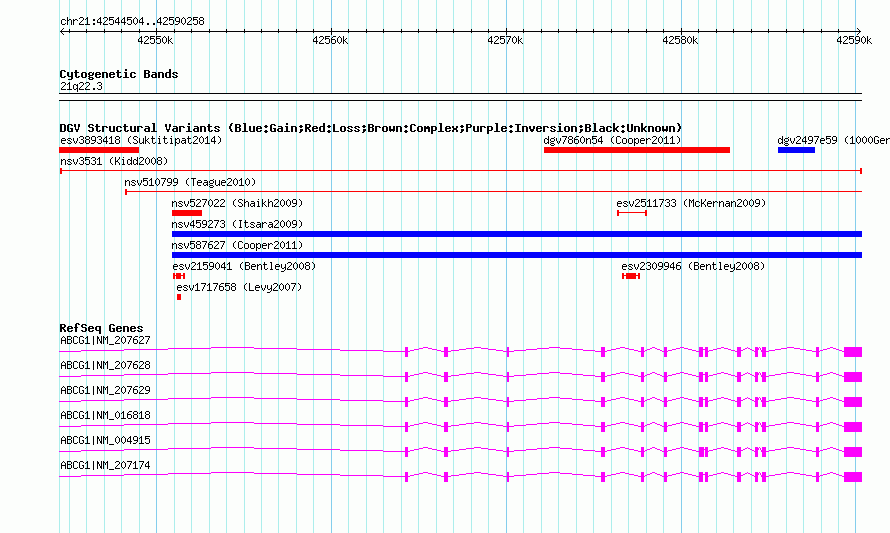This screenshot has width=890, height=533.
Task: Click the last exon block of NM_207627
Action: [x=853, y=352]
